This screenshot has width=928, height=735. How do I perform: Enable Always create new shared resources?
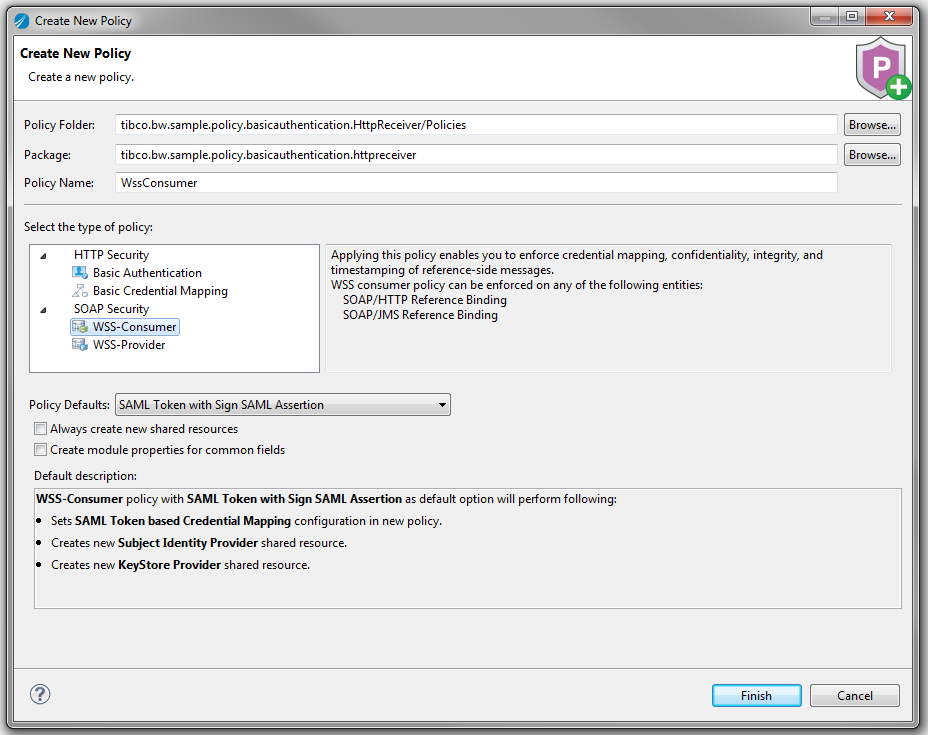(41, 429)
